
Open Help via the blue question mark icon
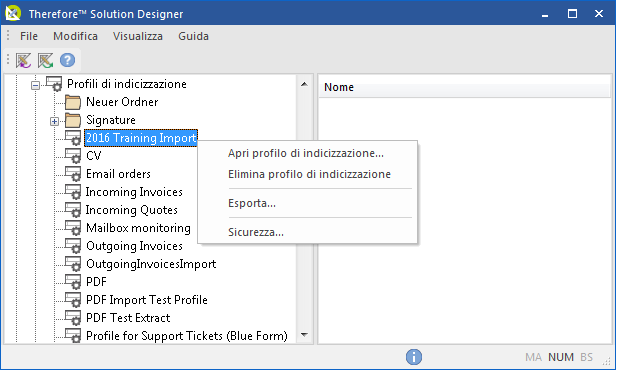pos(67,60)
